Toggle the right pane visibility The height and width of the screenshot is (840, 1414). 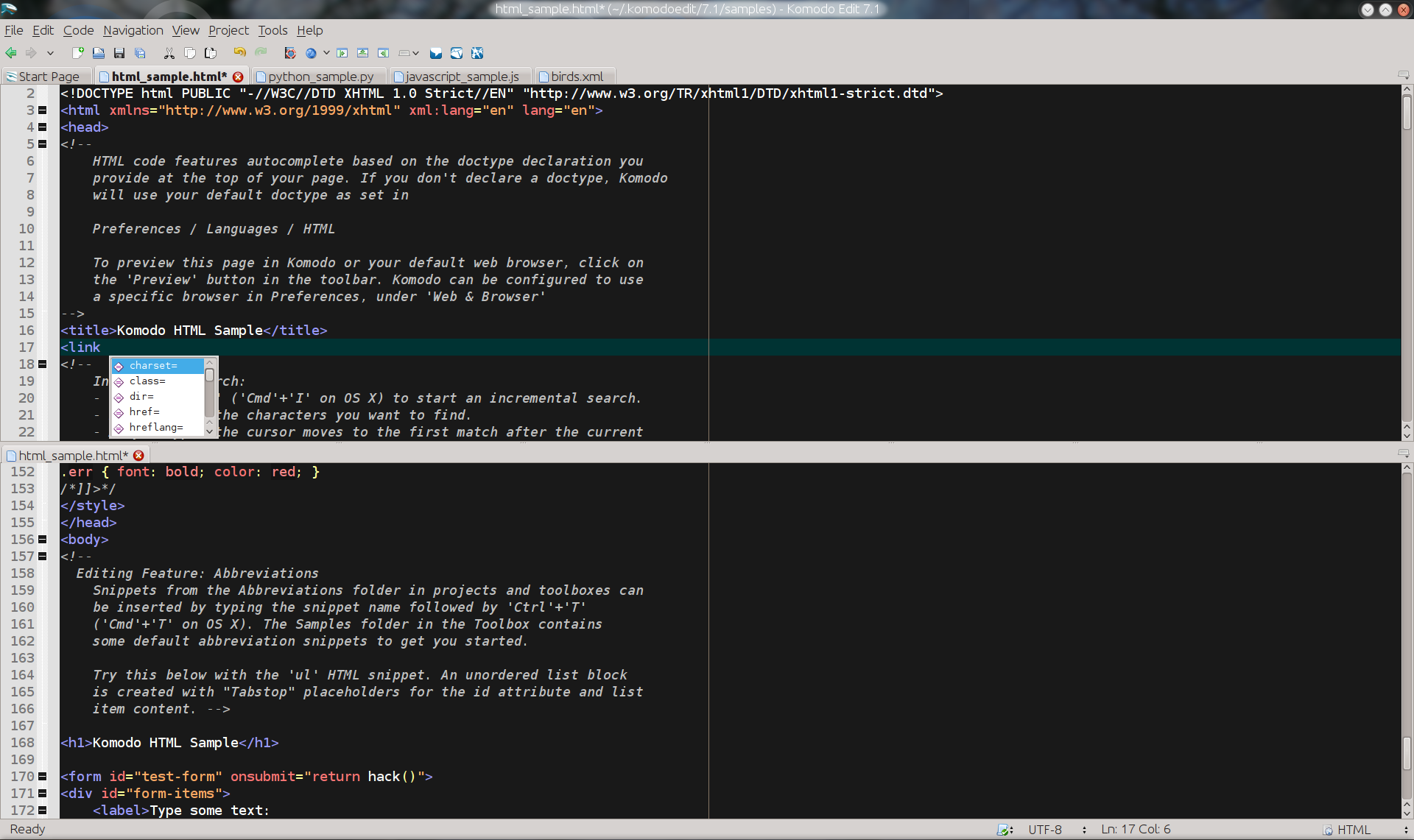(x=384, y=53)
